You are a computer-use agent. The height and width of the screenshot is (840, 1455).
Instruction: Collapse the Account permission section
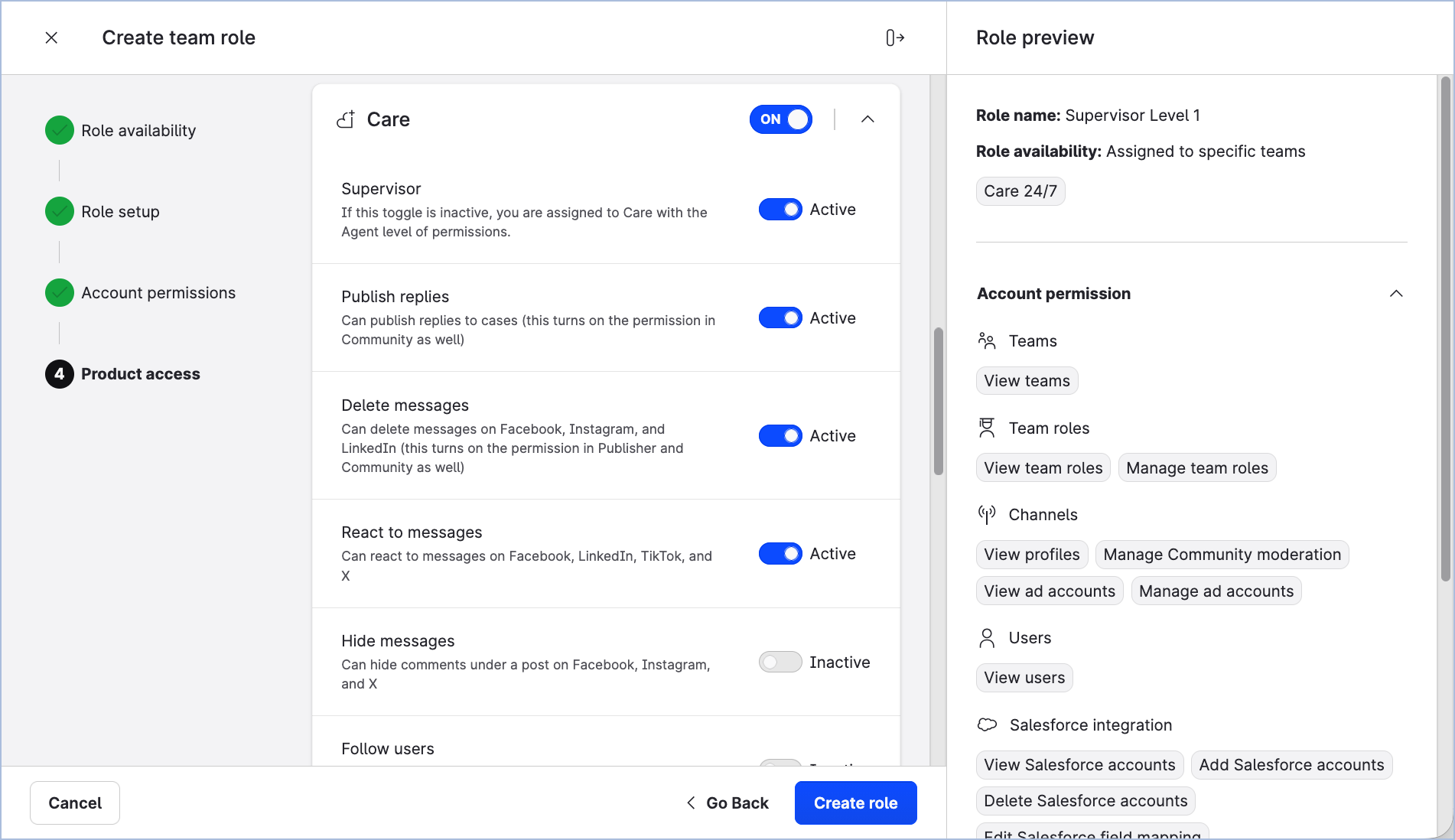coord(1395,294)
